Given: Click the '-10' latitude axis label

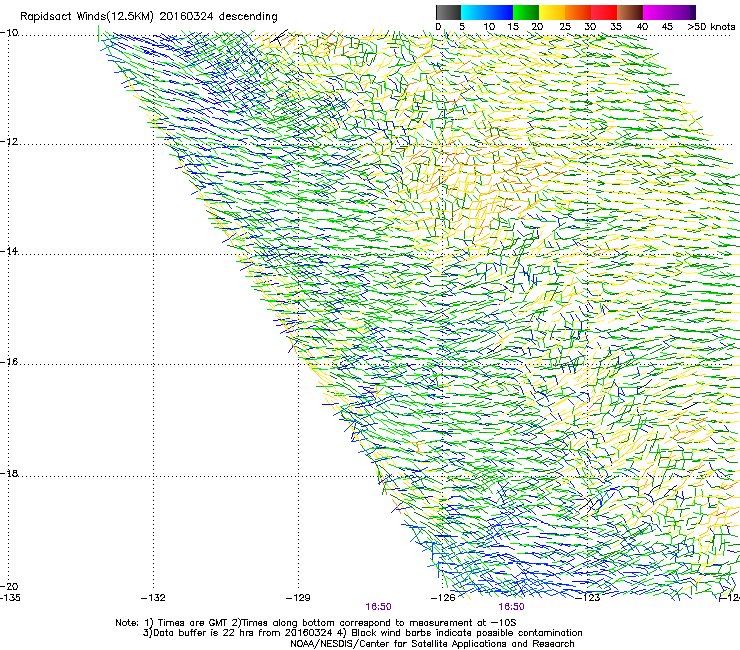Looking at the screenshot, I should pyautogui.click(x=9, y=33).
